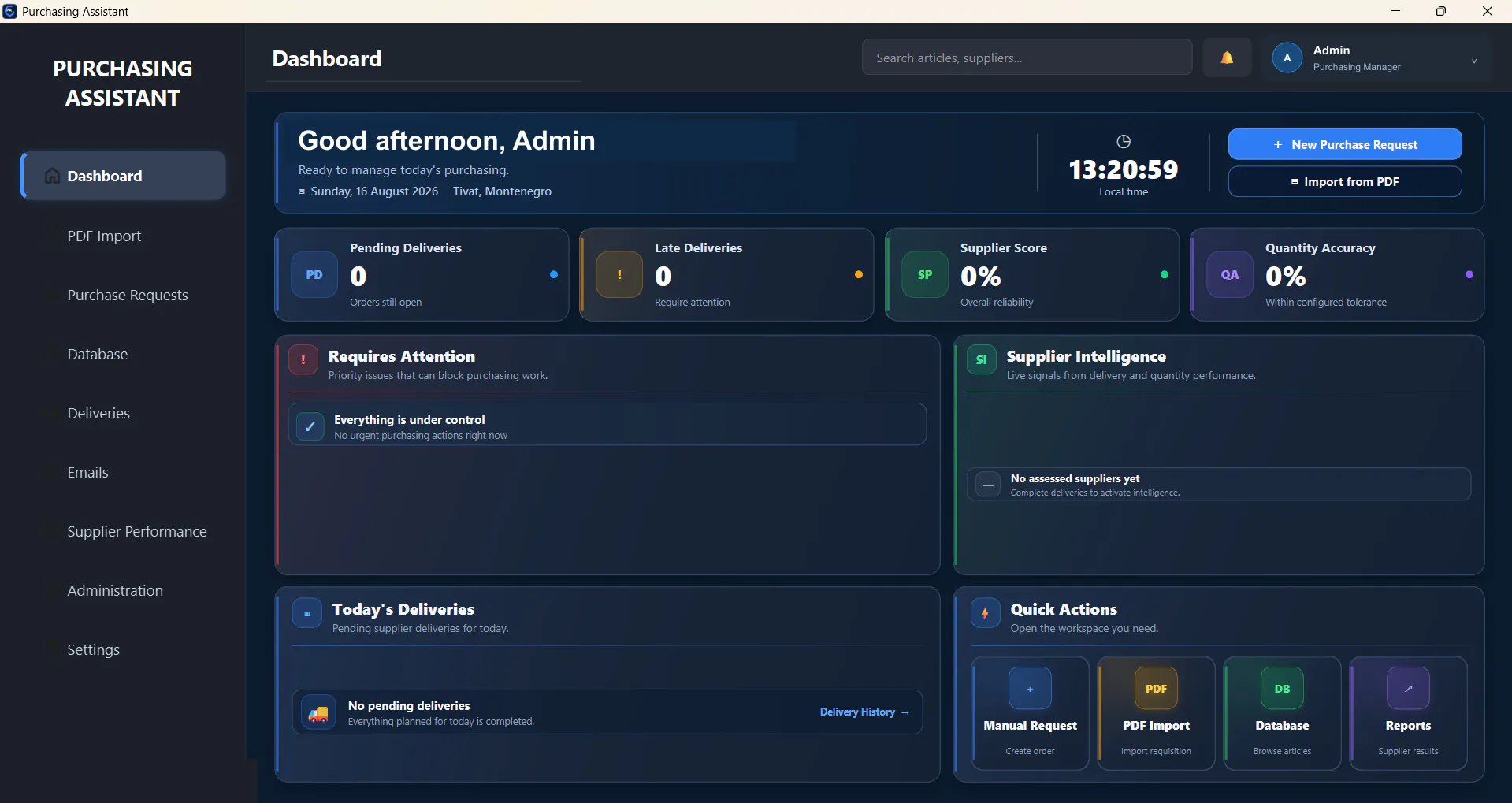This screenshot has width=1512, height=803.
Task: Click the DB Database quick action icon
Action: click(1282, 689)
